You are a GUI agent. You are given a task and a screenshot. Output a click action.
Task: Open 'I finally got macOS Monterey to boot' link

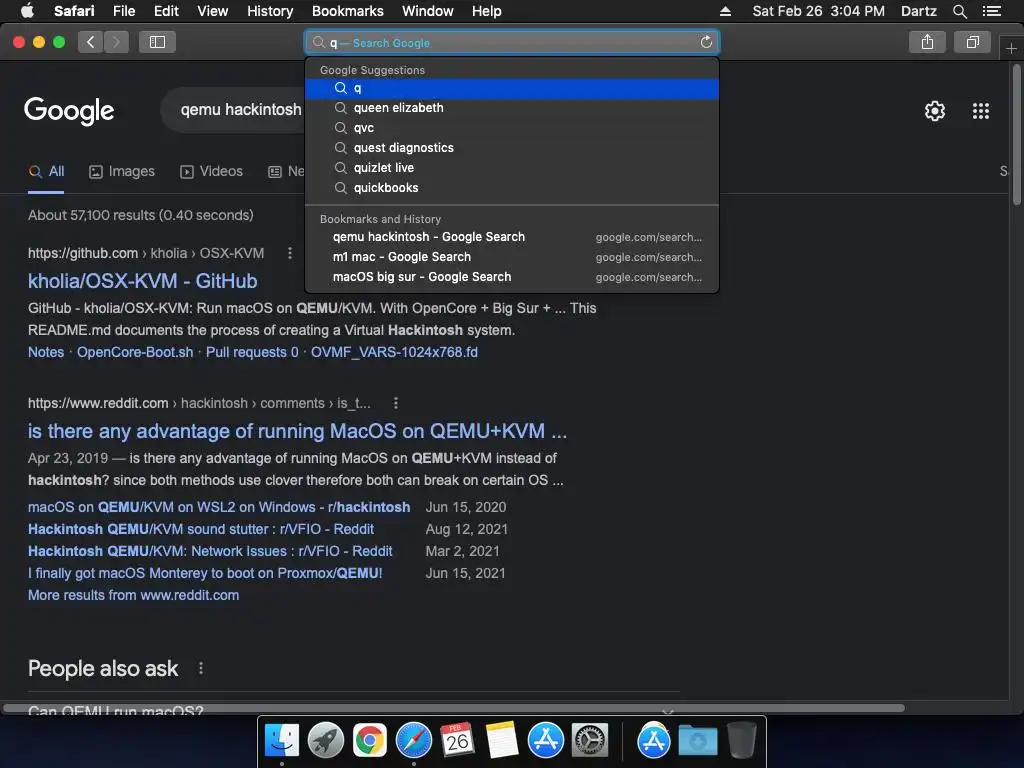205,573
